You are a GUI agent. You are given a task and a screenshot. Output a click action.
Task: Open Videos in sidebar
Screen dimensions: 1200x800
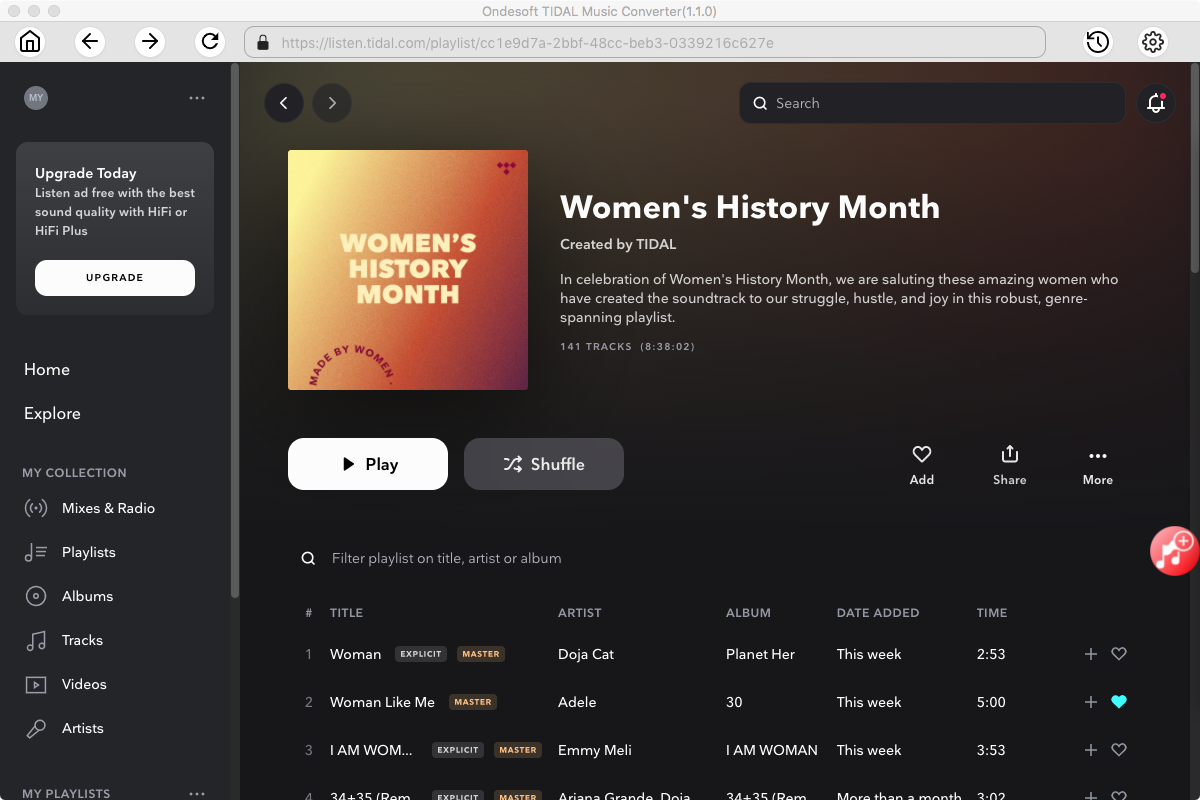[65, 684]
